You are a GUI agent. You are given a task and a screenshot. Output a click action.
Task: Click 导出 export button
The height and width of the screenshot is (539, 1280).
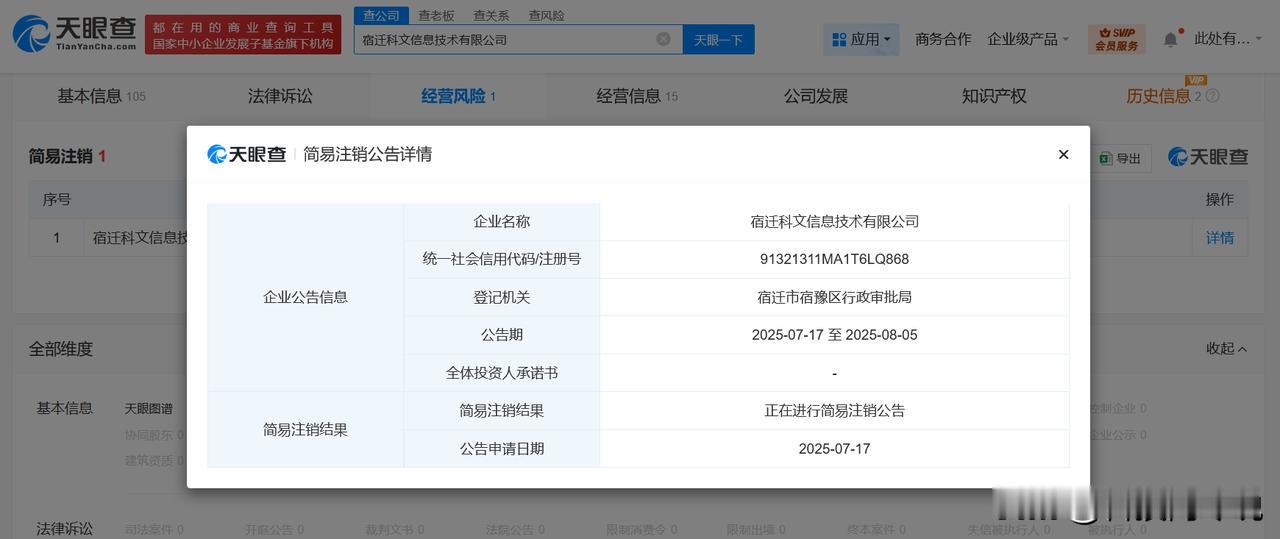point(1120,158)
